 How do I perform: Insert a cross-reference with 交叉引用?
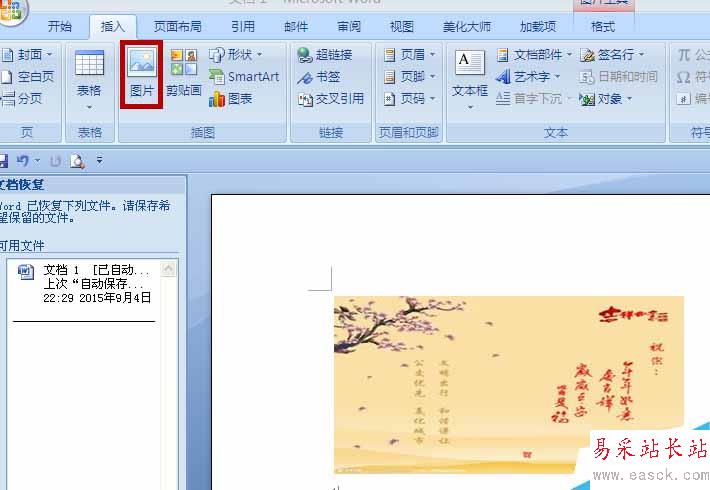(331, 98)
